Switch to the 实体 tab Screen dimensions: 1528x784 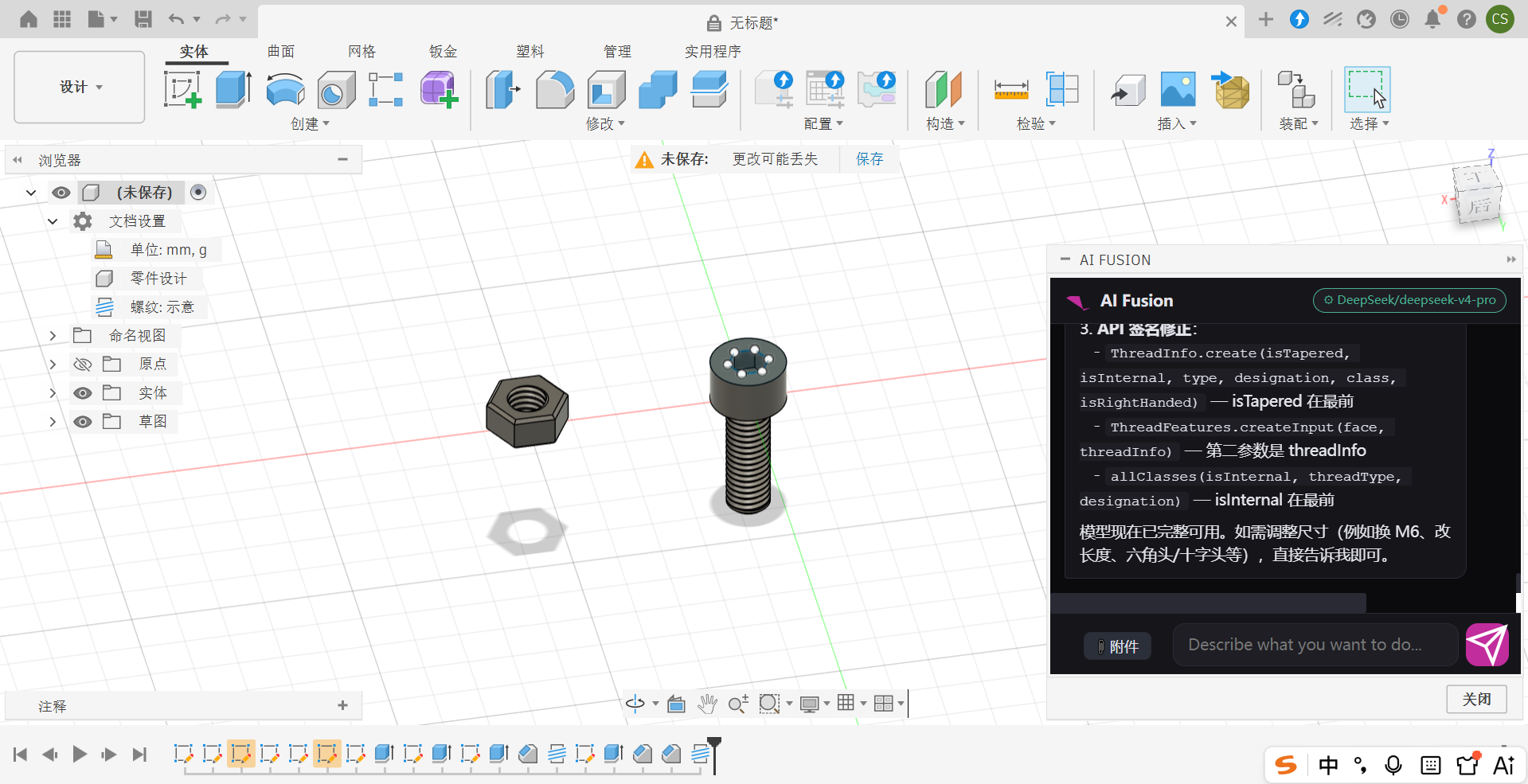(x=194, y=52)
